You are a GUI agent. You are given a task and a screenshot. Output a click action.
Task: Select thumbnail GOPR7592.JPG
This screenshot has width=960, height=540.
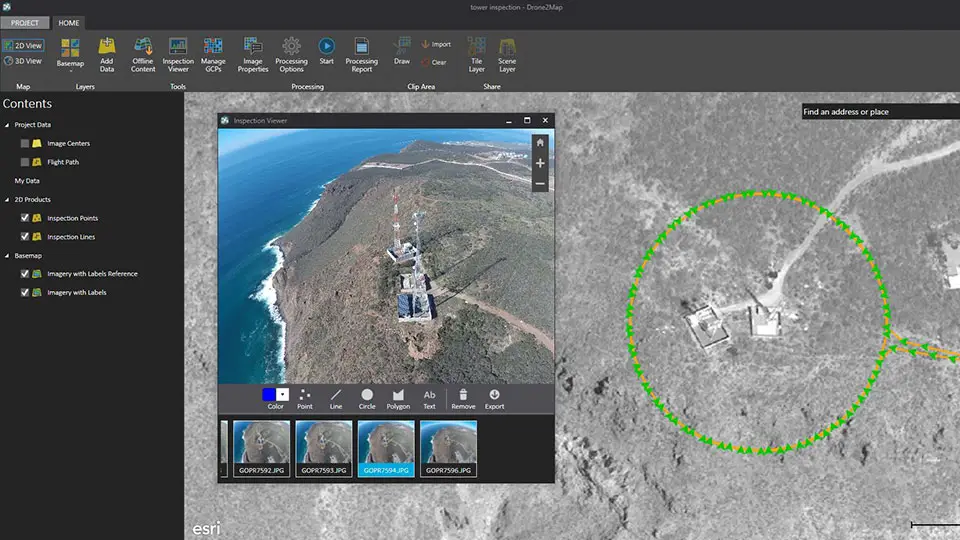tap(261, 448)
